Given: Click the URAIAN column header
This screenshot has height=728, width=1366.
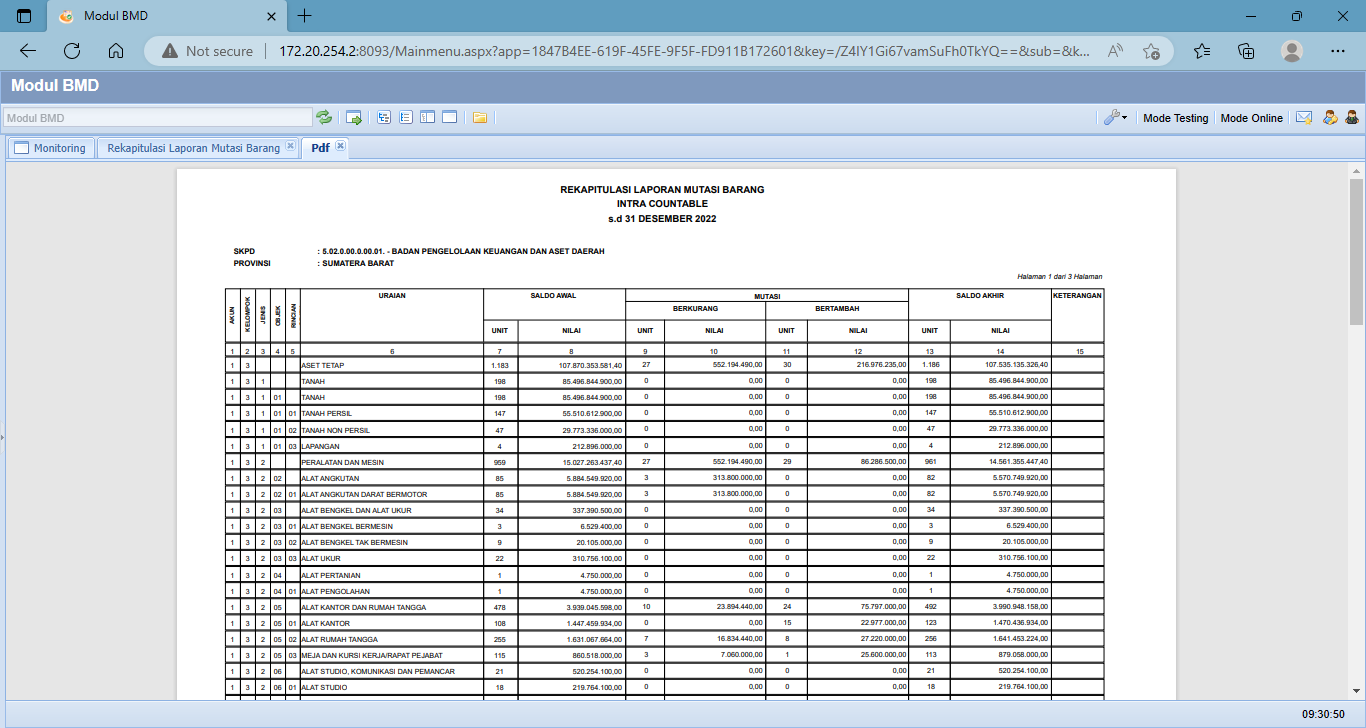Looking at the screenshot, I should 392,296.
